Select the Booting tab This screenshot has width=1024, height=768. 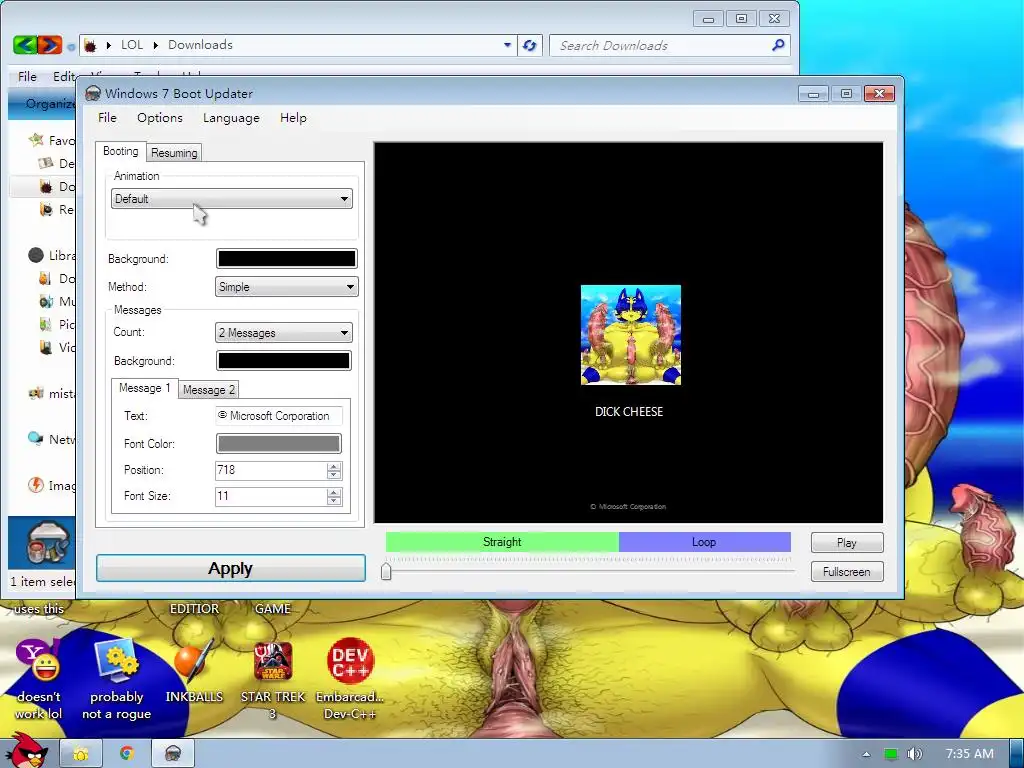coord(121,151)
